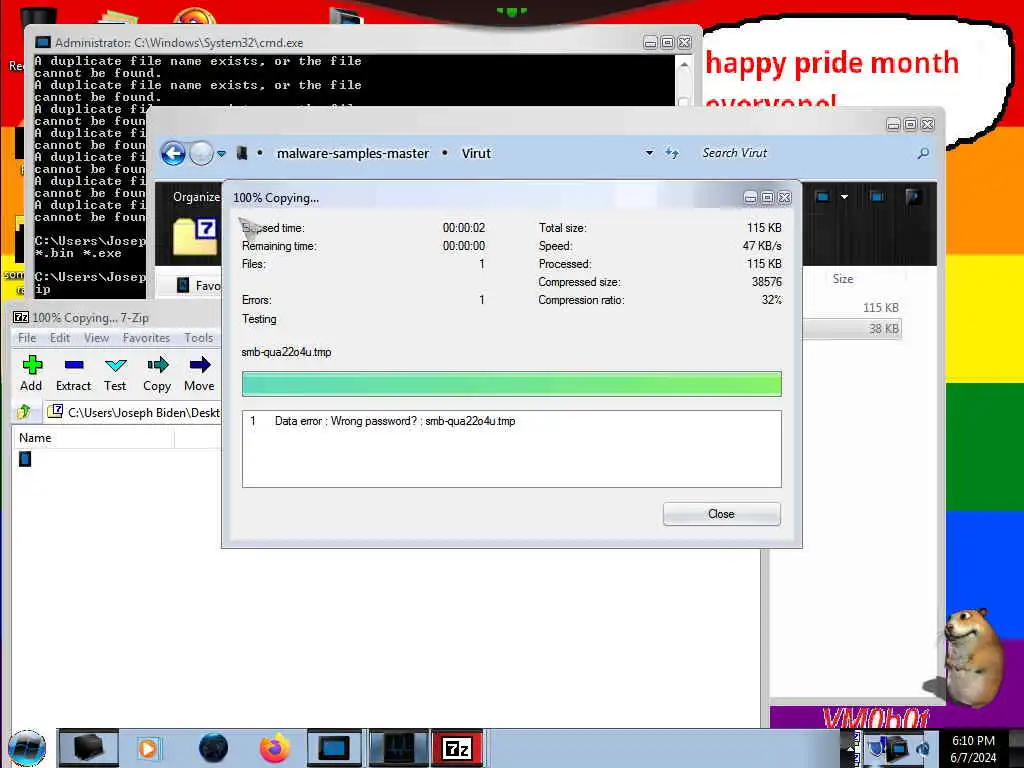Image resolution: width=1024 pixels, height=768 pixels.
Task: Open the Tools menu in 7-Zip
Action: click(x=199, y=338)
